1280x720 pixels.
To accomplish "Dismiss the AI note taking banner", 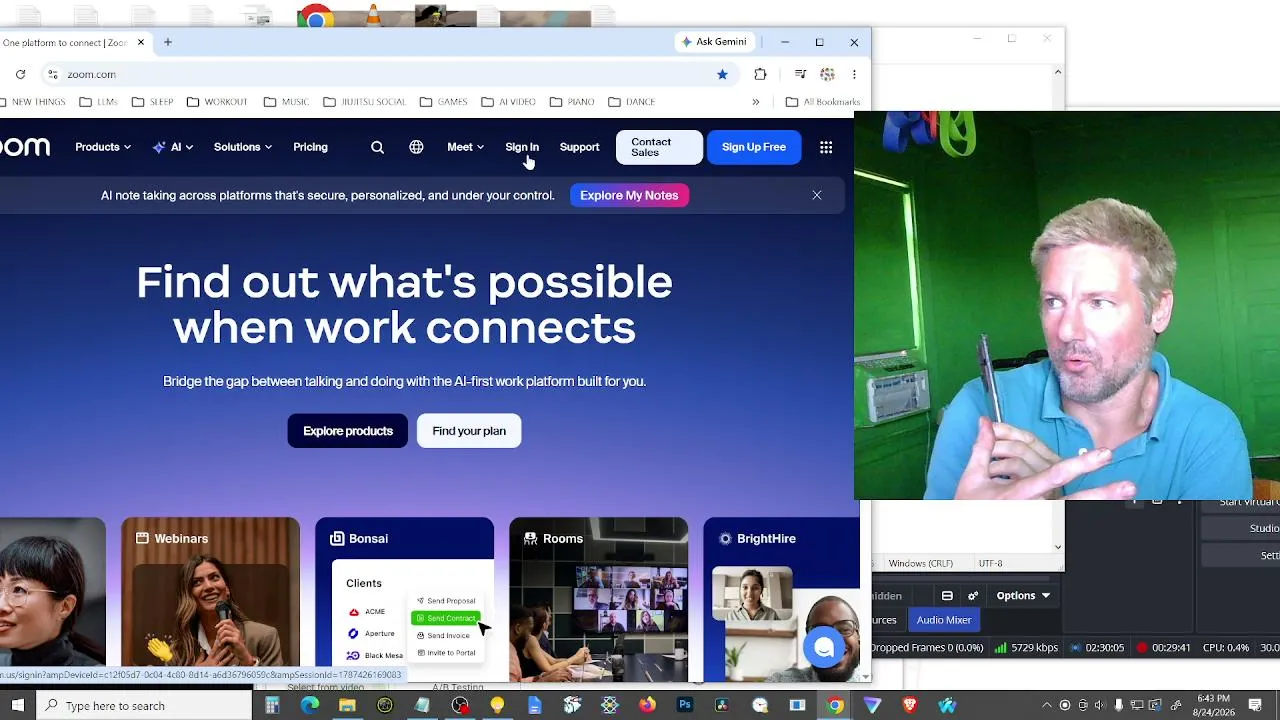I will click(817, 195).
